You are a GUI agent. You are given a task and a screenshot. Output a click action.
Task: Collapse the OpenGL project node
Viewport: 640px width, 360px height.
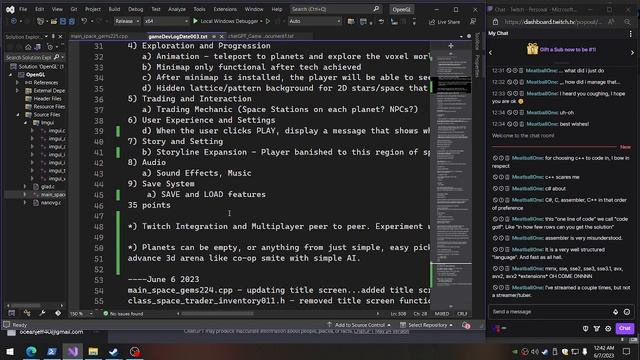11,75
